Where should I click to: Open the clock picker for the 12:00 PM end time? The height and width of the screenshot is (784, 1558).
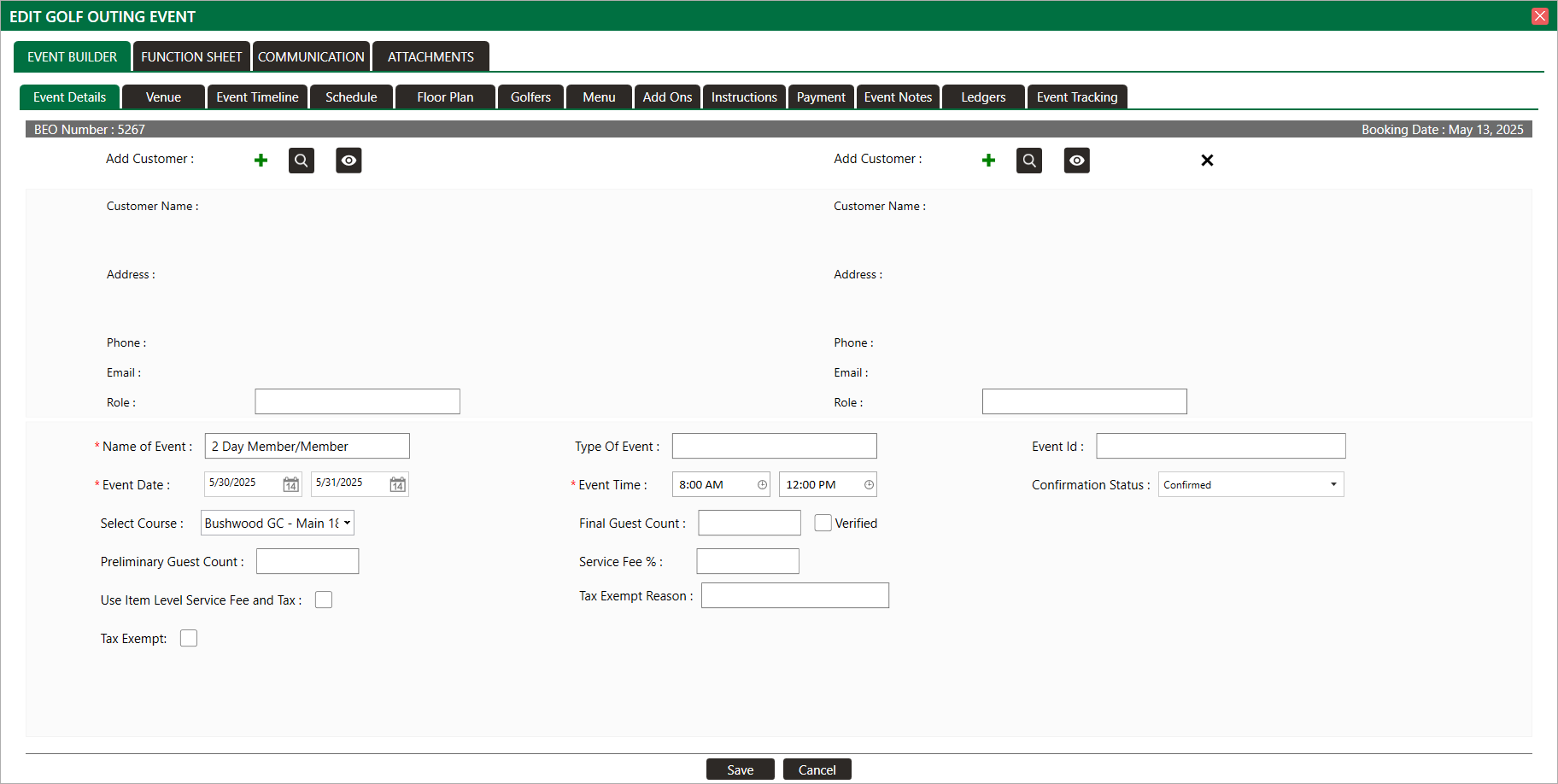(869, 485)
